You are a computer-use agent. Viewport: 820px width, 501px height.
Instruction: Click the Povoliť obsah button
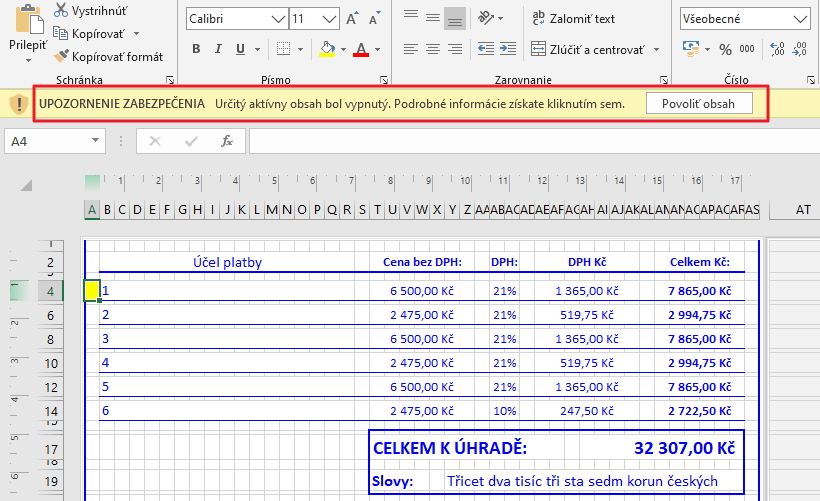pos(698,103)
